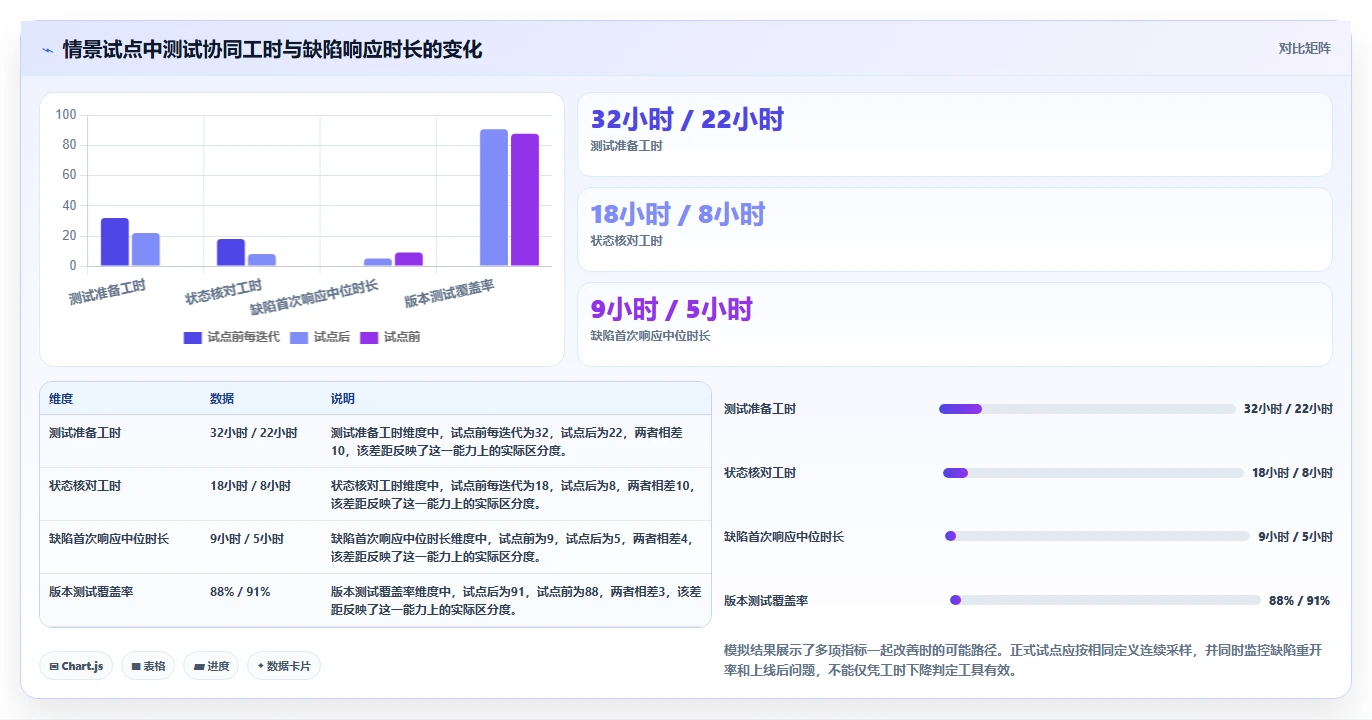Select the 32小时 / 22小时 stat card value
Screen dimensions: 1372x720
[x=687, y=120]
